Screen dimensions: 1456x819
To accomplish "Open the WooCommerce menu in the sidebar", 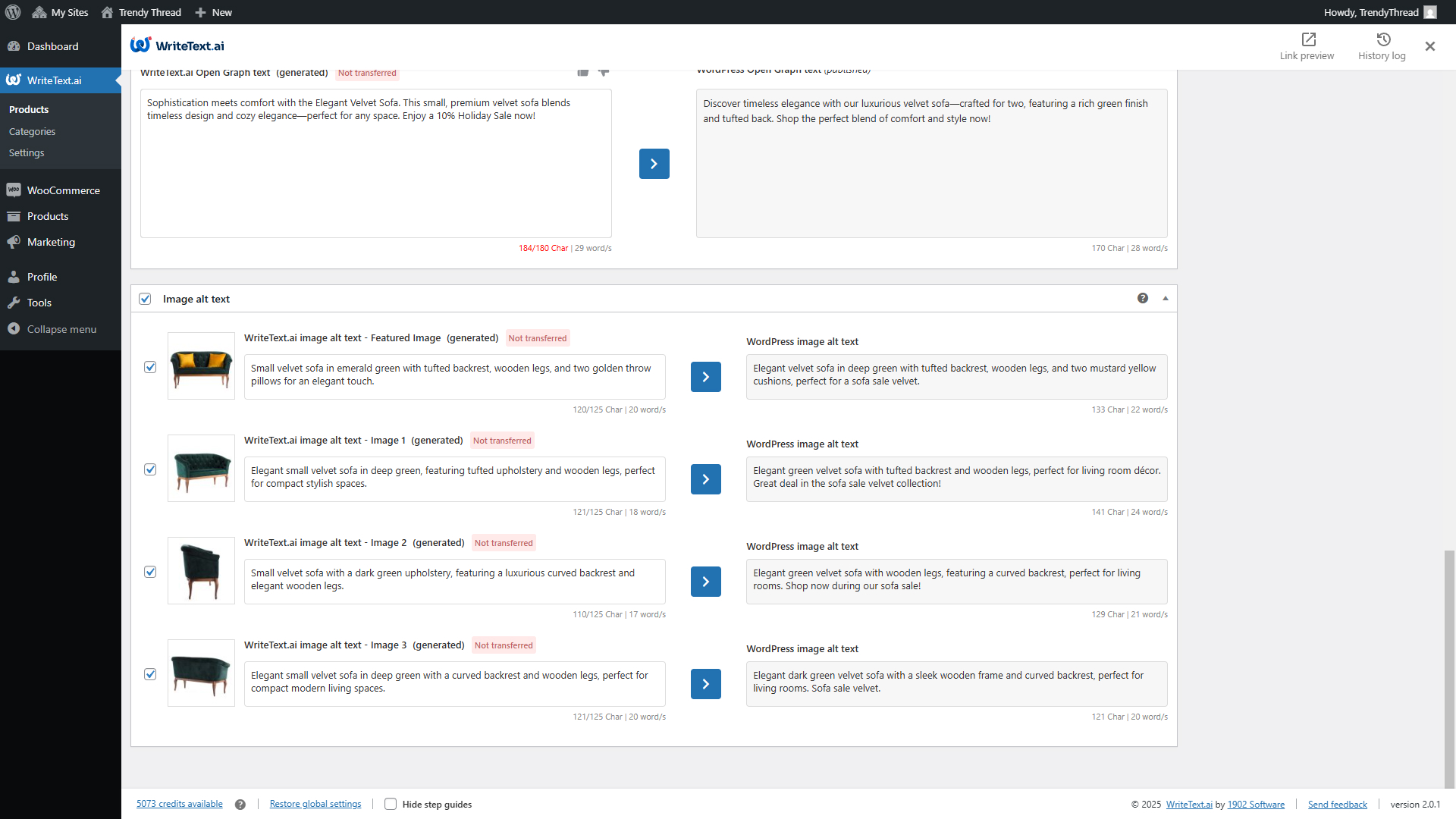I will (63, 190).
